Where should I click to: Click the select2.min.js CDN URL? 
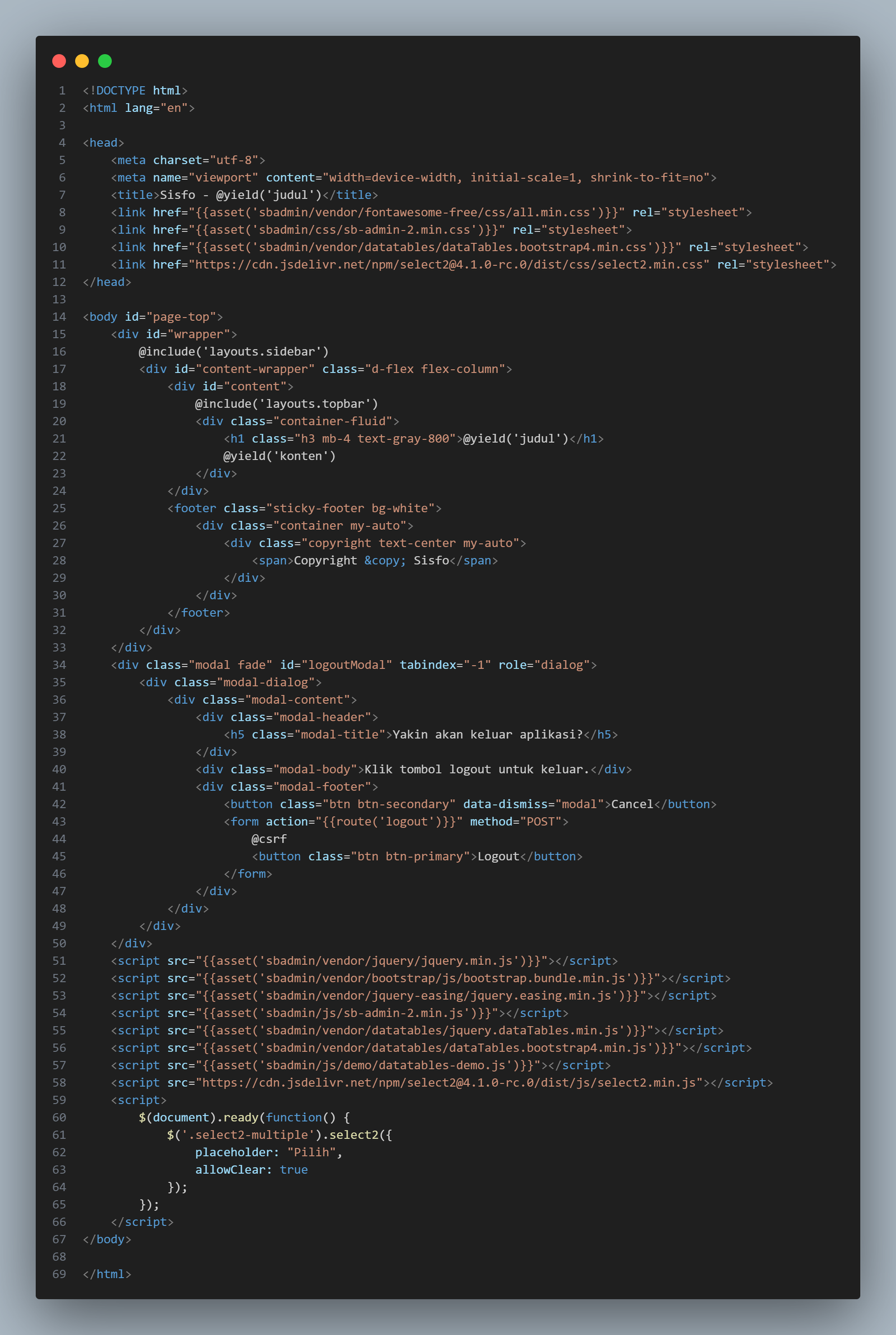(449, 1083)
